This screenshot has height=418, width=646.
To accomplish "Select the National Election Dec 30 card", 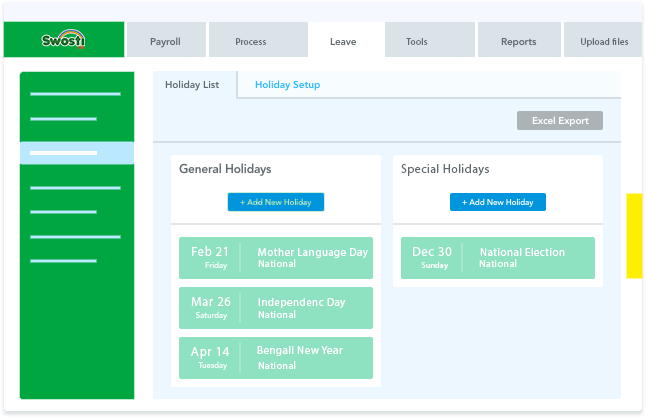I will tap(498, 258).
